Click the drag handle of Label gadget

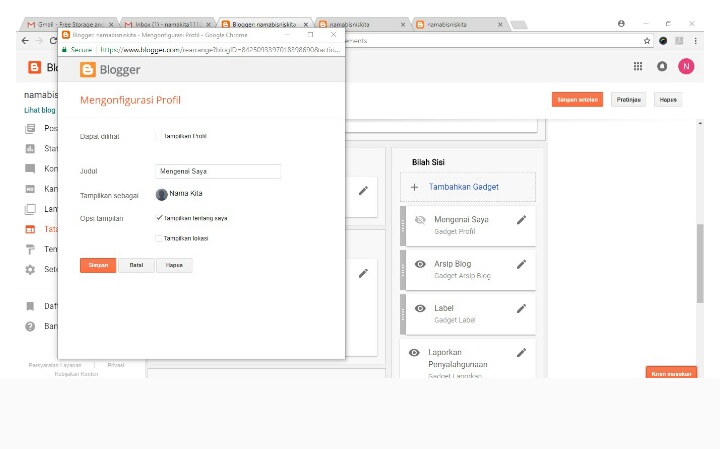[403, 314]
